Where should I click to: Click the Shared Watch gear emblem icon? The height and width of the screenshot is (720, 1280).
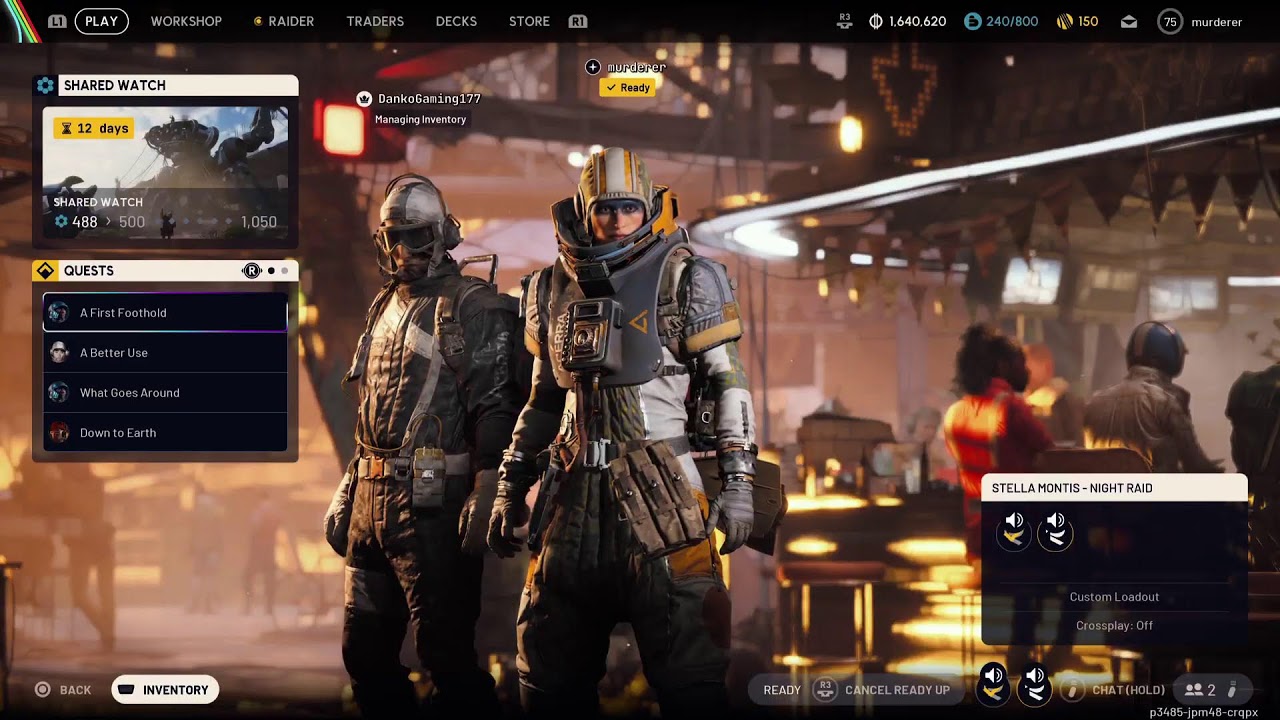[45, 85]
